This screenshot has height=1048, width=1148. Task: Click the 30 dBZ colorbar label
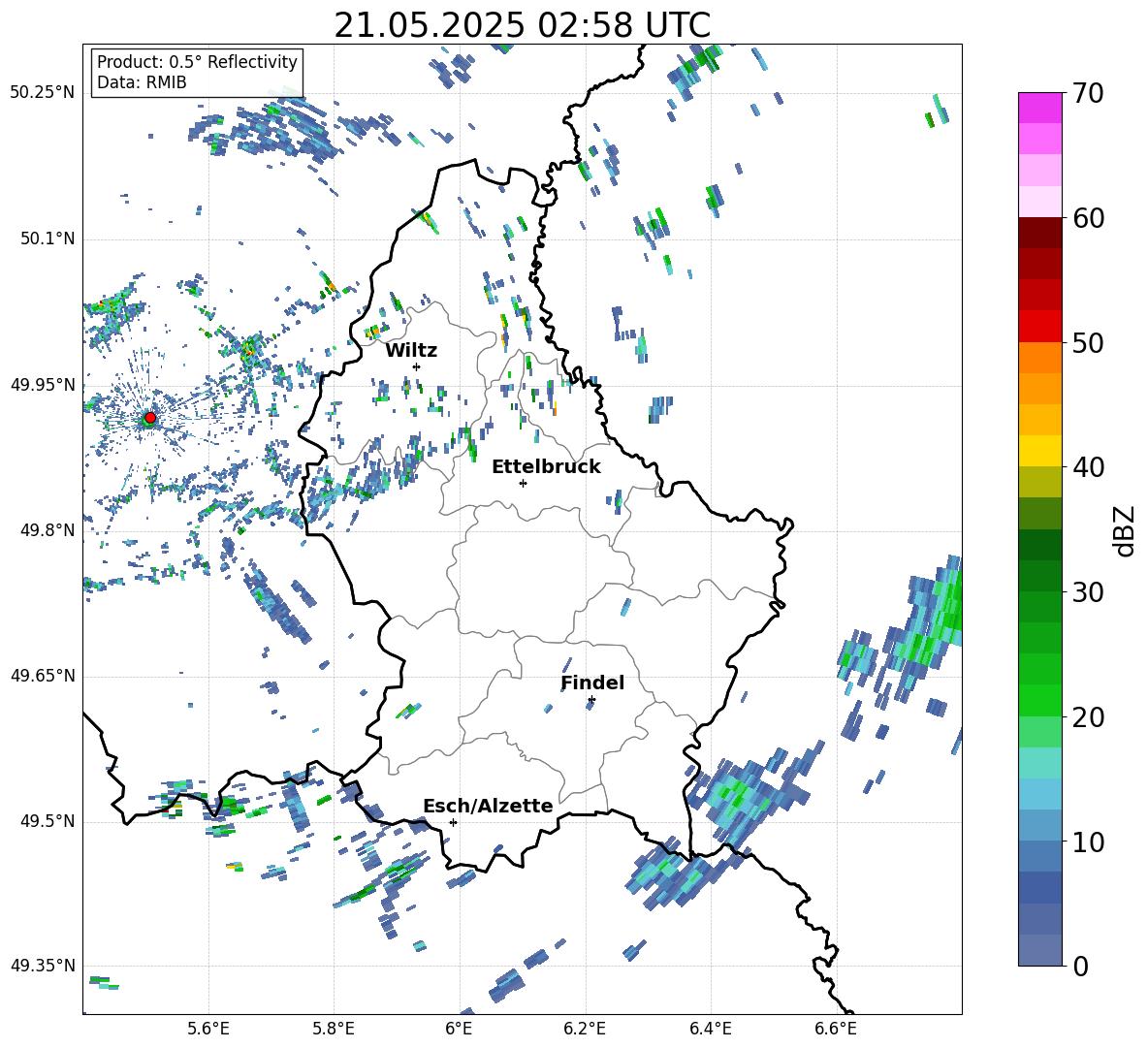coord(1088,592)
